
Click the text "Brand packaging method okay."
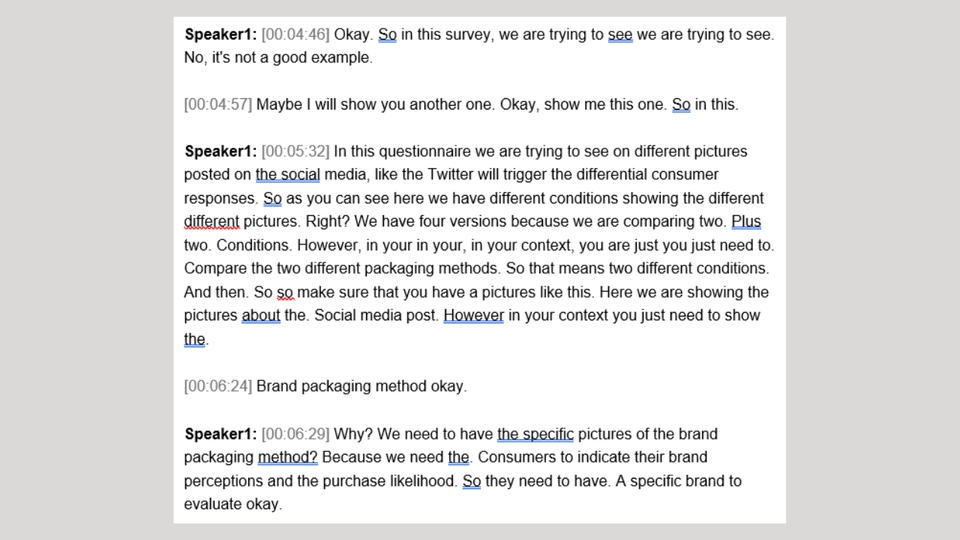click(x=362, y=386)
